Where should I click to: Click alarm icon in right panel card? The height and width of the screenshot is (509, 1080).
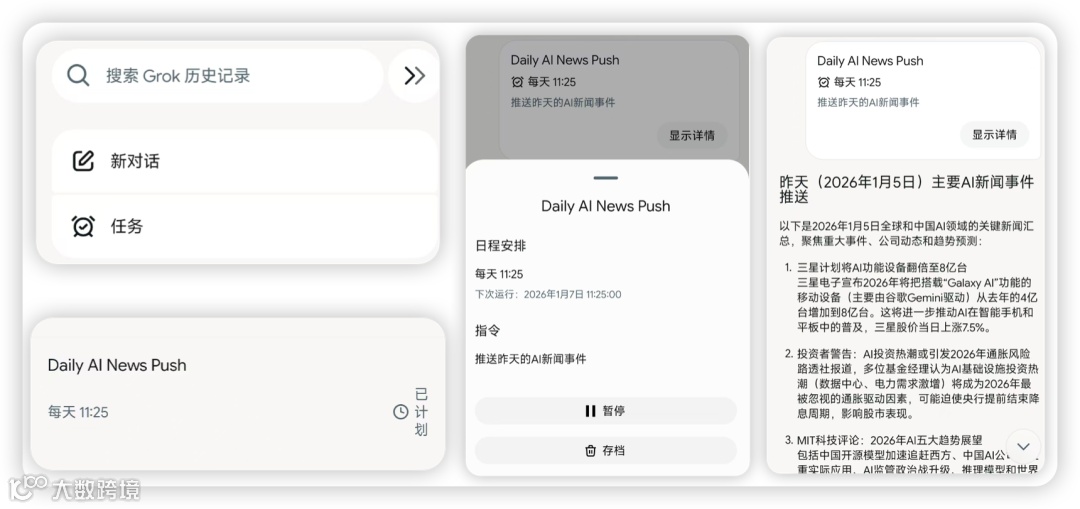[x=824, y=82]
